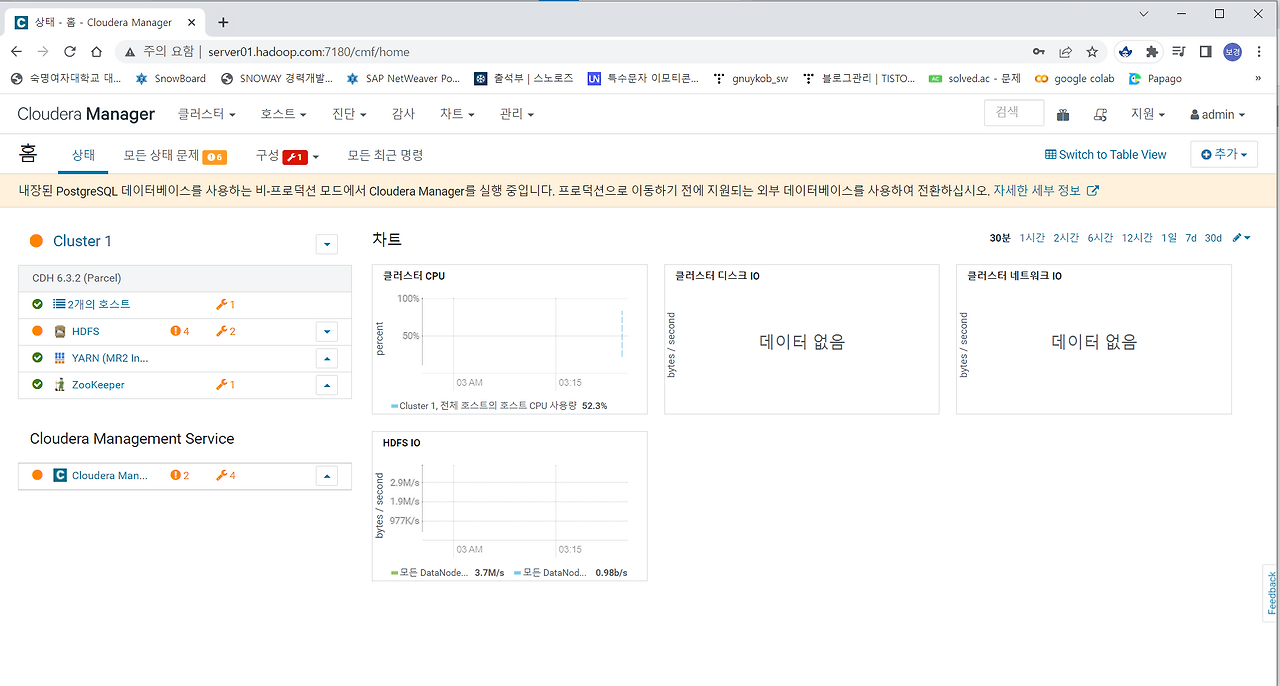Open HDFS row actions dropdown
The width and height of the screenshot is (1280, 686).
pyautogui.click(x=326, y=331)
